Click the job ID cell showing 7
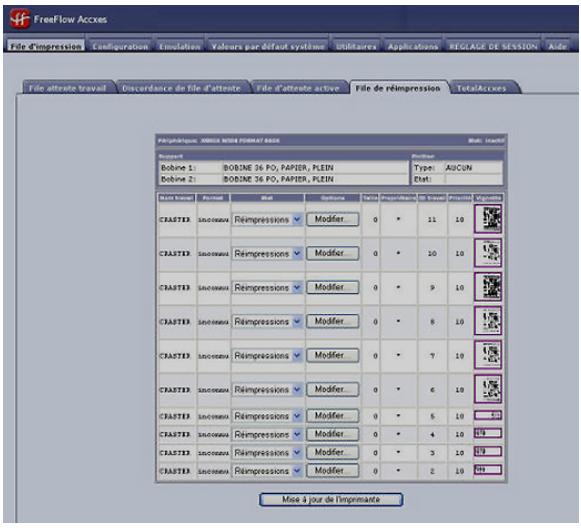581x528 pixels. click(x=432, y=356)
